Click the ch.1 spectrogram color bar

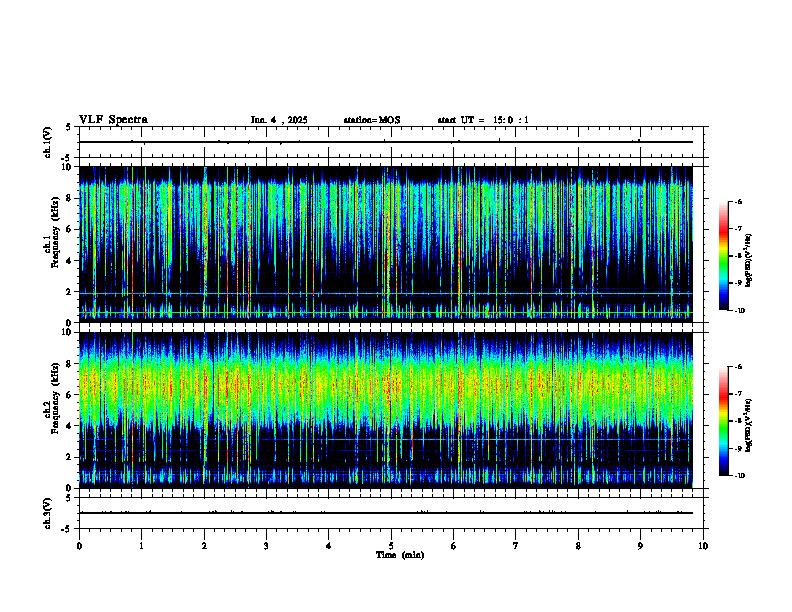click(723, 256)
